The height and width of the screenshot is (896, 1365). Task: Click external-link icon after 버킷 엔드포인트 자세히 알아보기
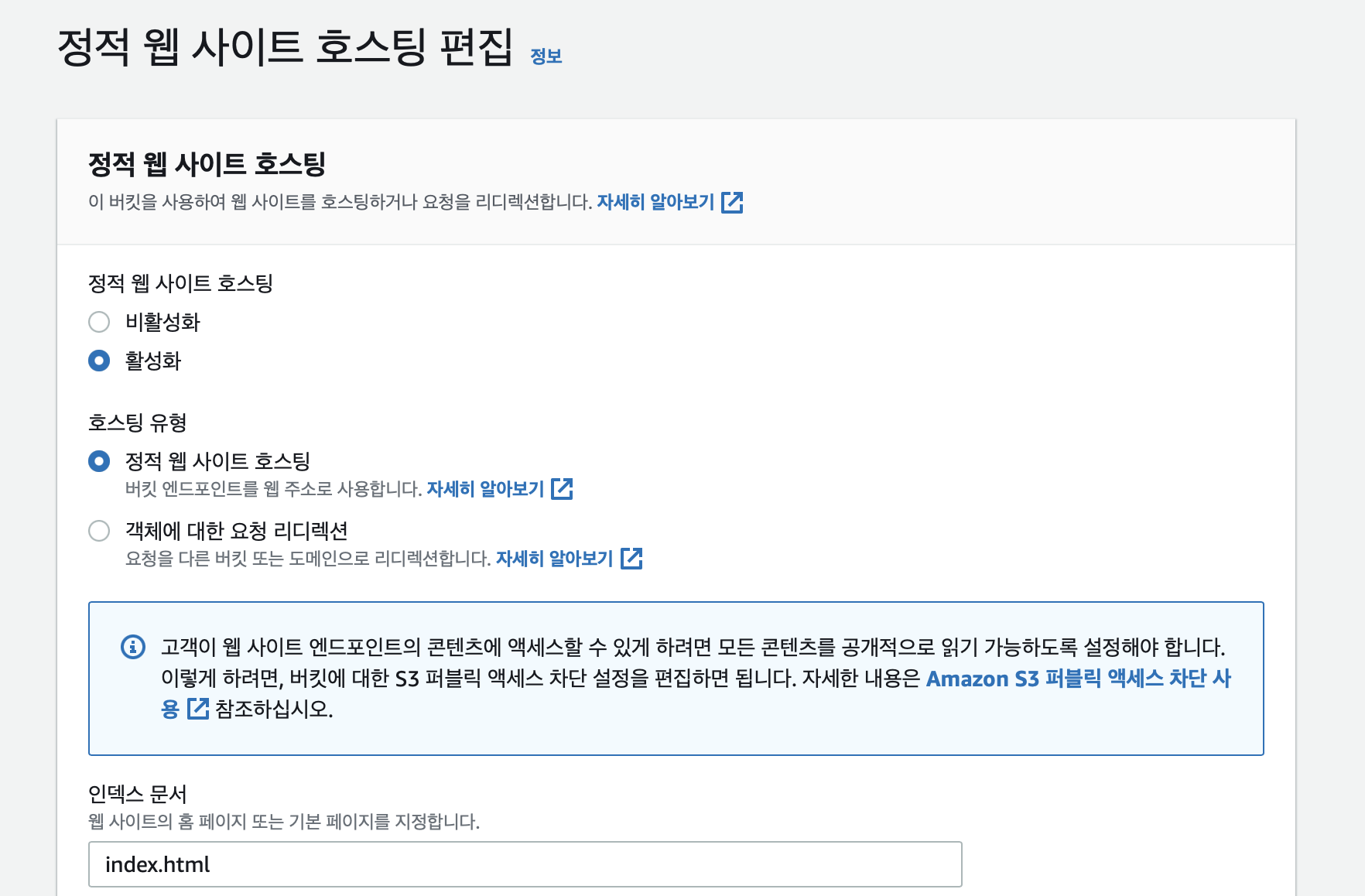(x=562, y=489)
